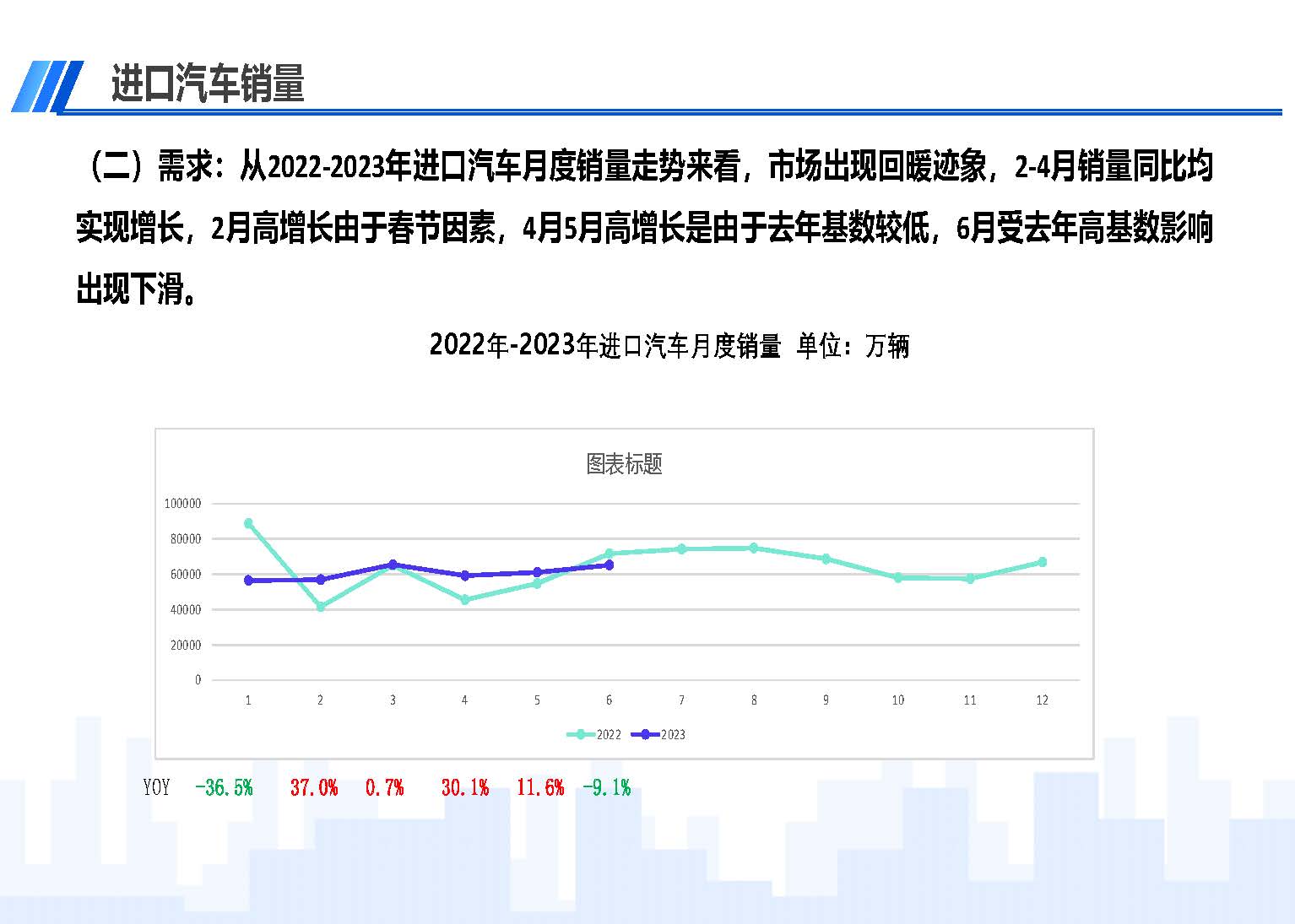
Task: Click the green -9.1% YOY value
Action: (x=606, y=788)
